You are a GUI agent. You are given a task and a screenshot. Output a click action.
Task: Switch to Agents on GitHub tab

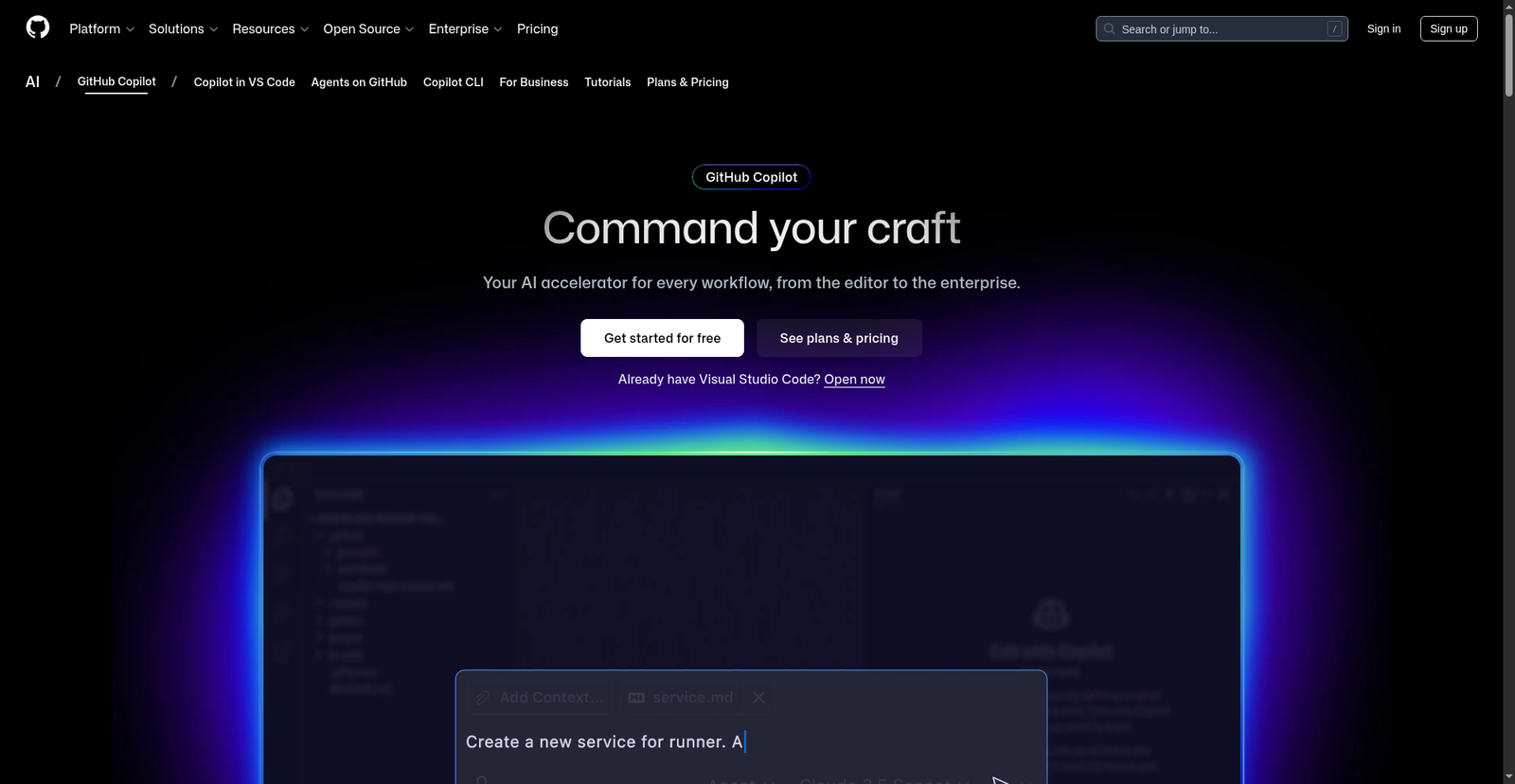pos(359,82)
